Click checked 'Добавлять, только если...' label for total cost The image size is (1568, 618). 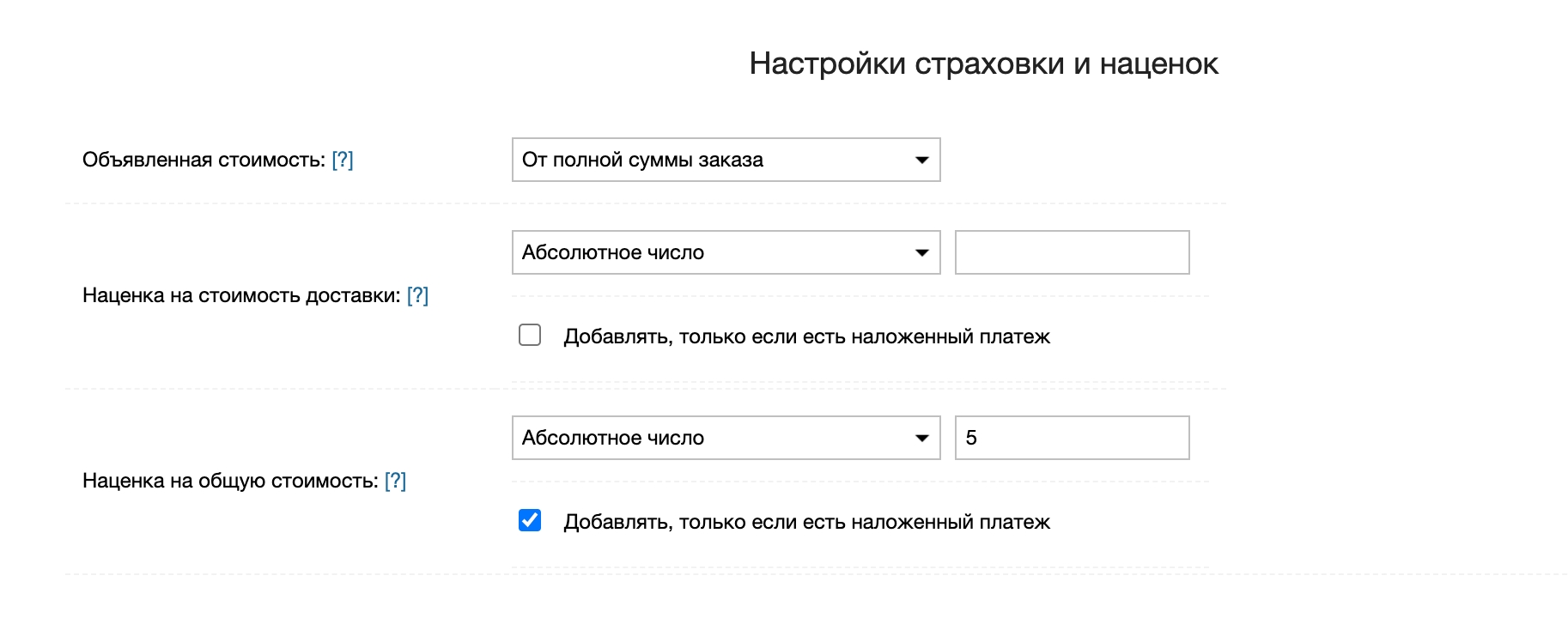pyautogui.click(x=806, y=522)
